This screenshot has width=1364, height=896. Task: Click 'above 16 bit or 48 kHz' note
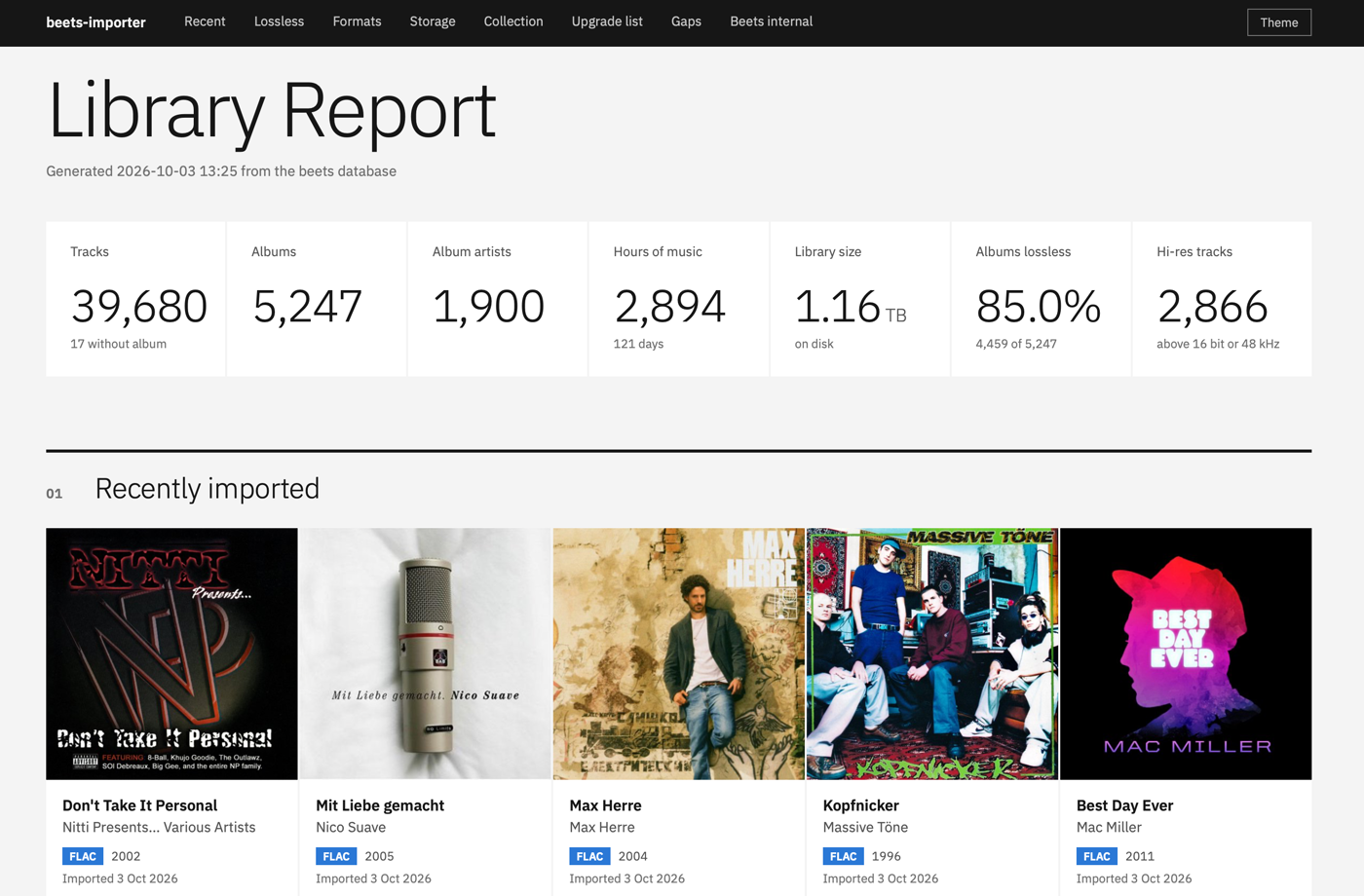coord(1218,344)
